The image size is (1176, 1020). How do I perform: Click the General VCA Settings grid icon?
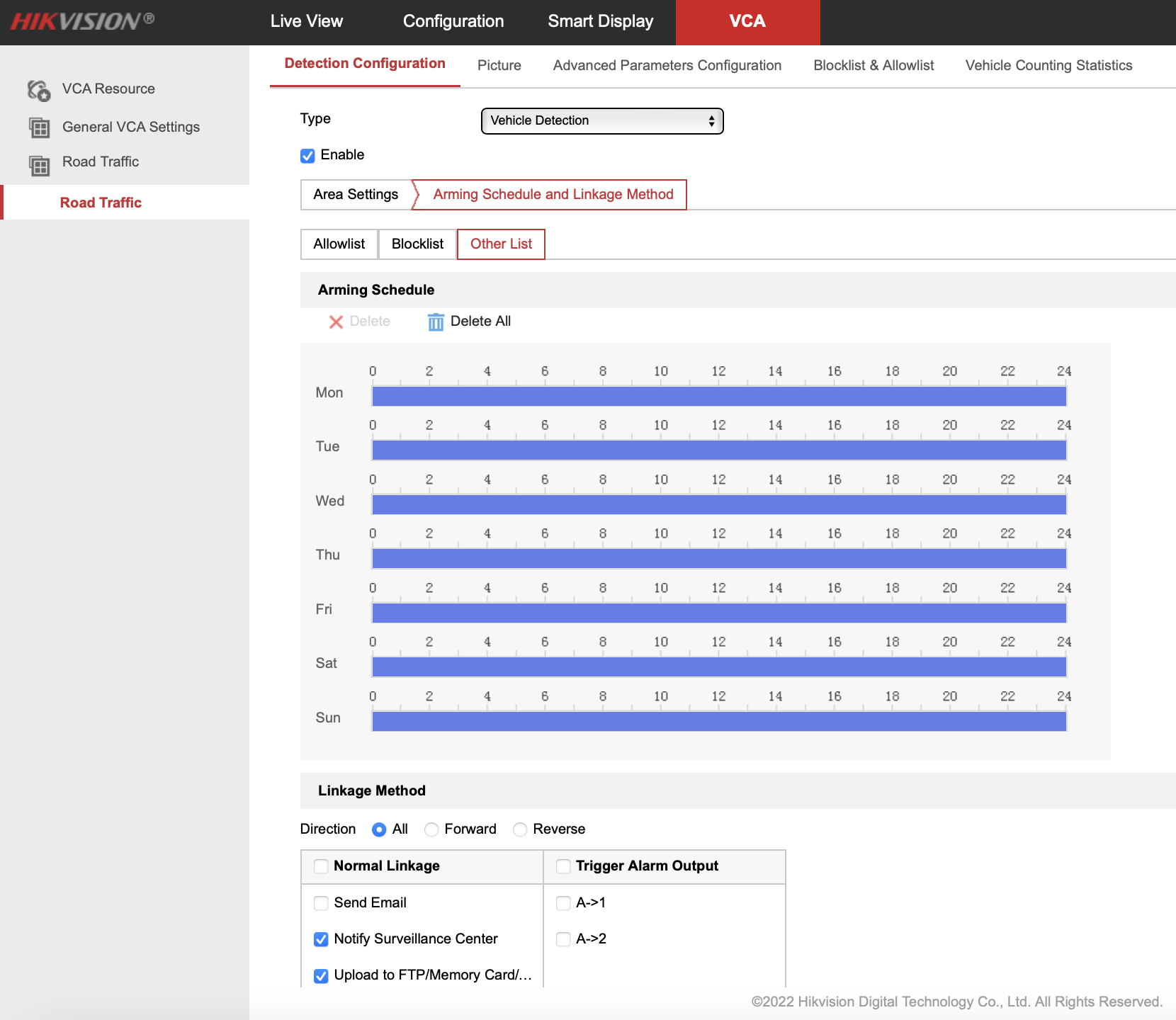pyautogui.click(x=39, y=128)
